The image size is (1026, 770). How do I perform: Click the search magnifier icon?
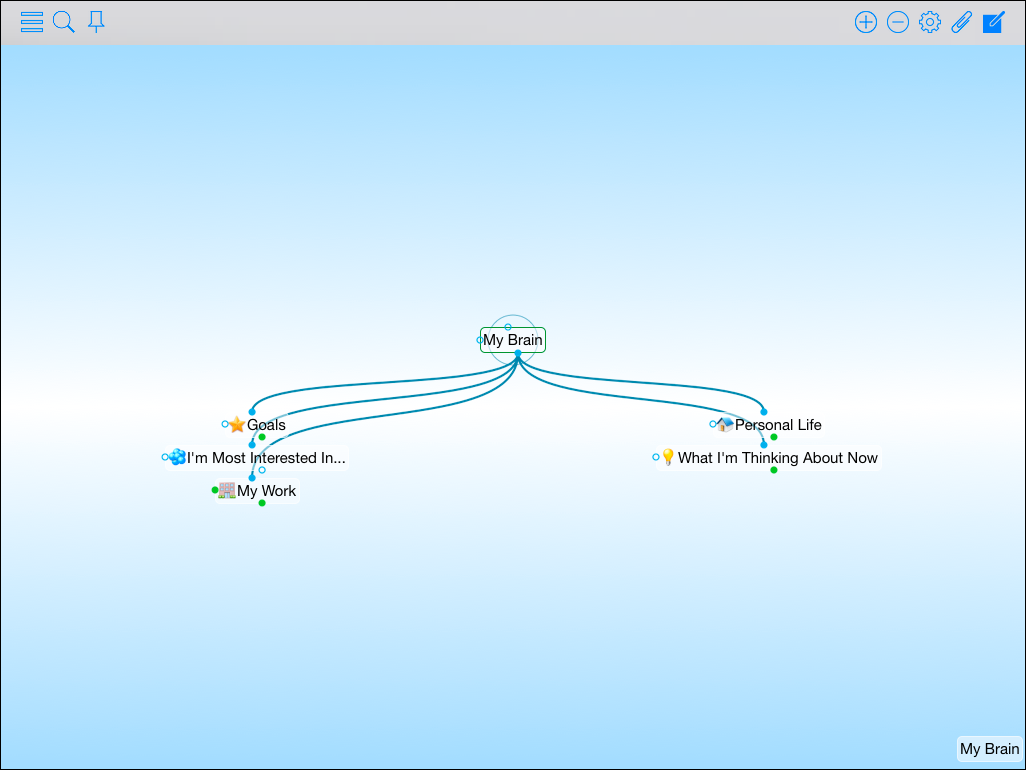click(x=63, y=22)
